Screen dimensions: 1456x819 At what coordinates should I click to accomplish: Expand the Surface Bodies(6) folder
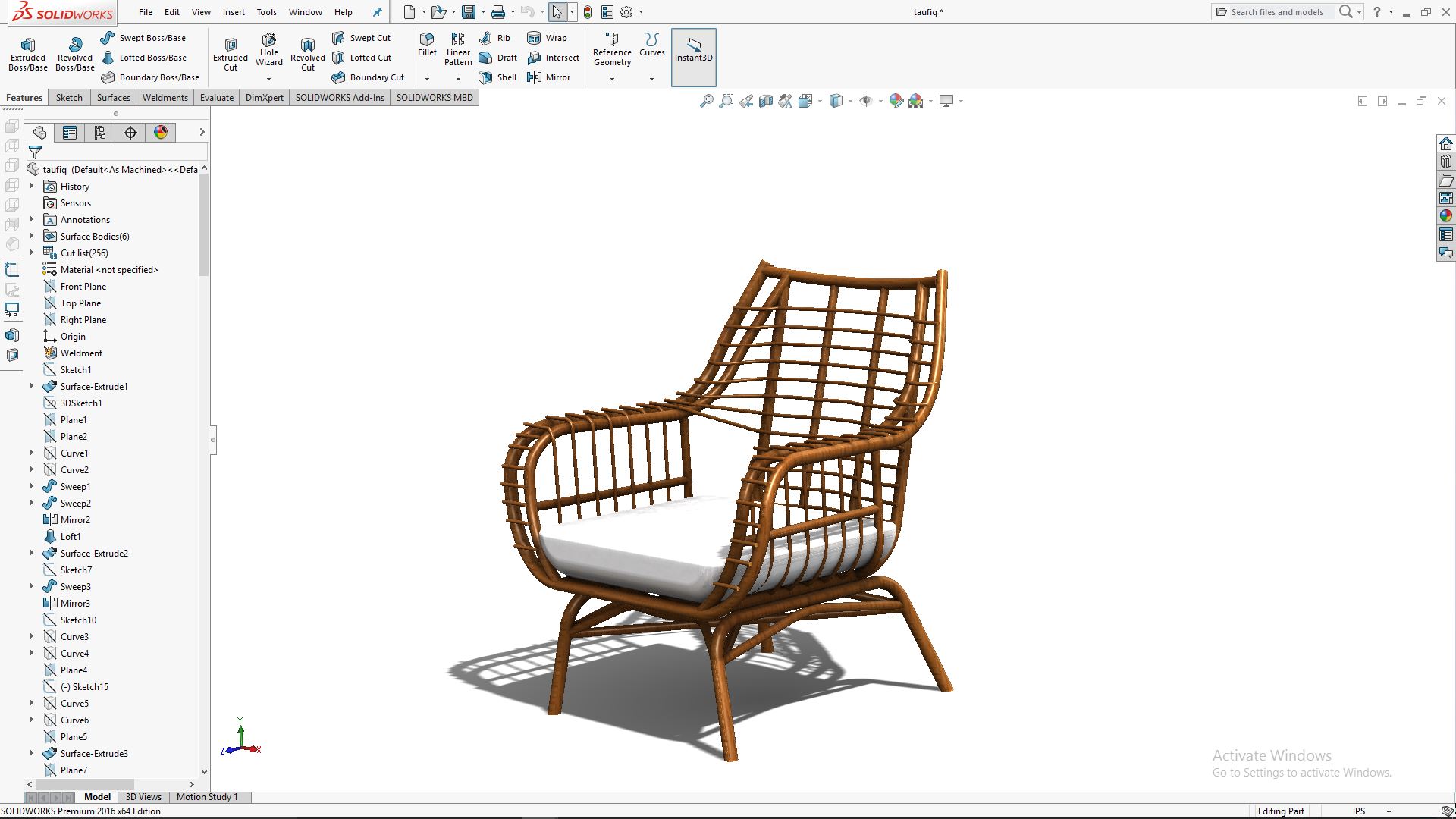click(32, 236)
